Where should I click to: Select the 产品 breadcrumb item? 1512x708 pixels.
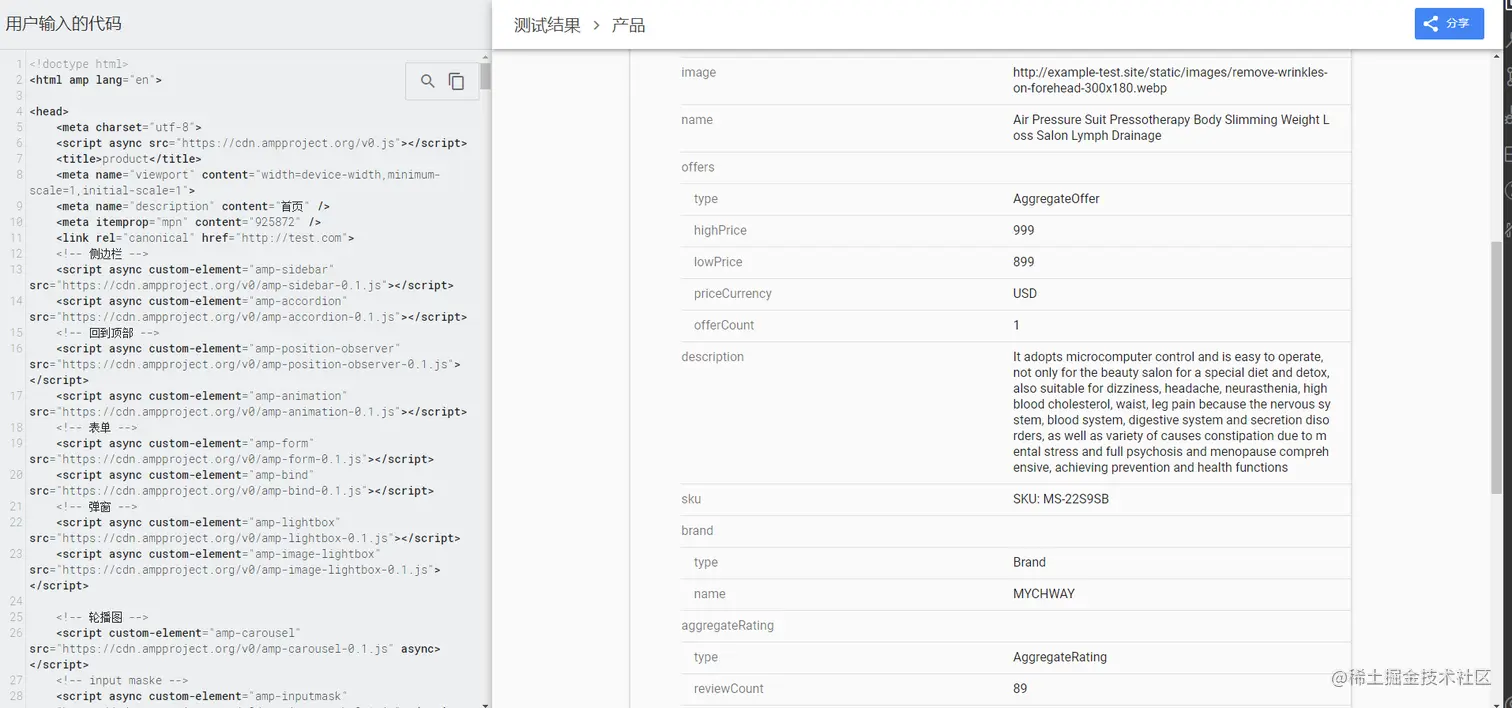628,25
